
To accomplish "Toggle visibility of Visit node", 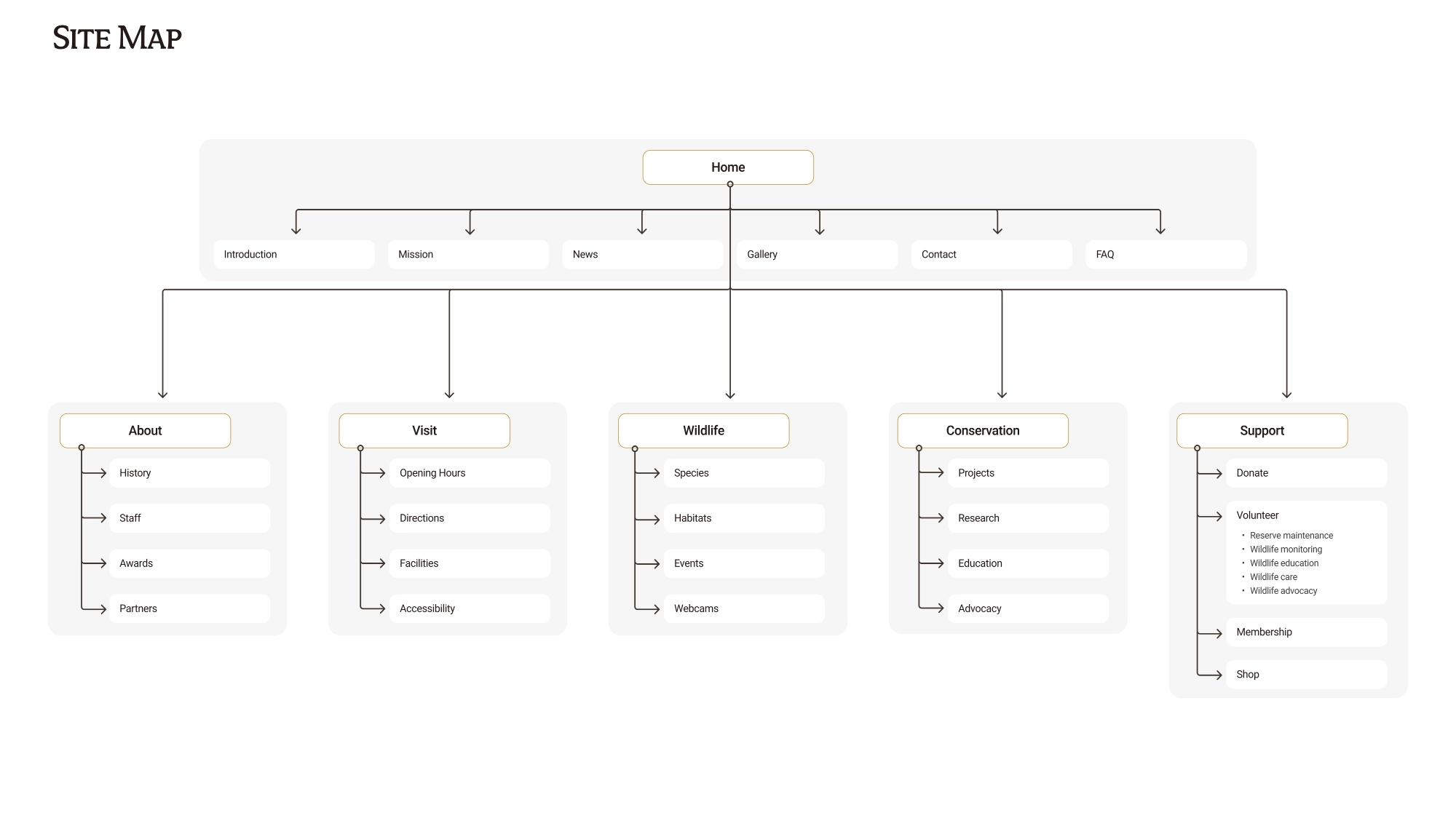I will pyautogui.click(x=358, y=448).
